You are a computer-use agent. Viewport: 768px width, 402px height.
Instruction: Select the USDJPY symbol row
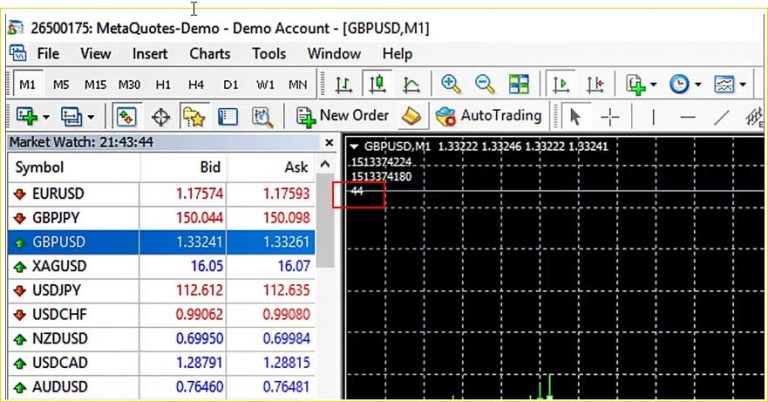point(162,290)
